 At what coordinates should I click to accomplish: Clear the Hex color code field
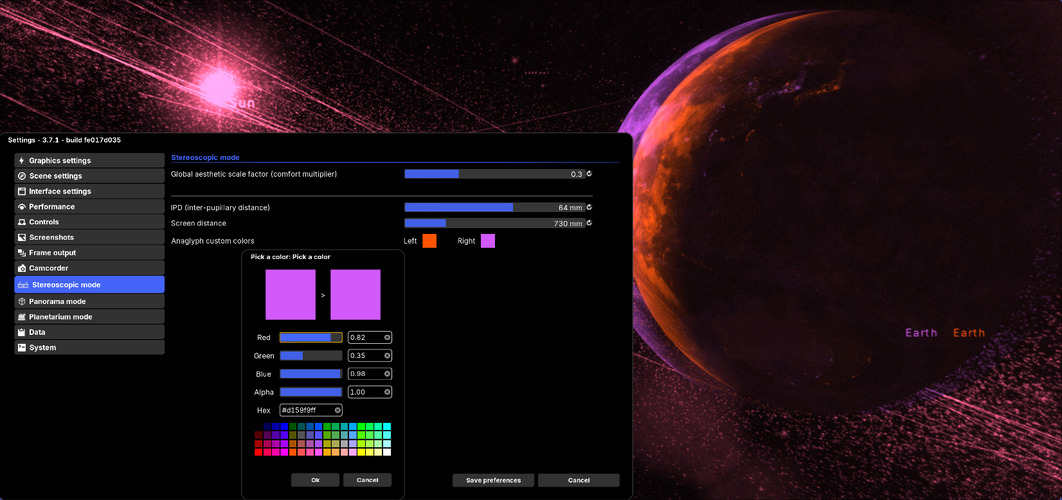338,410
